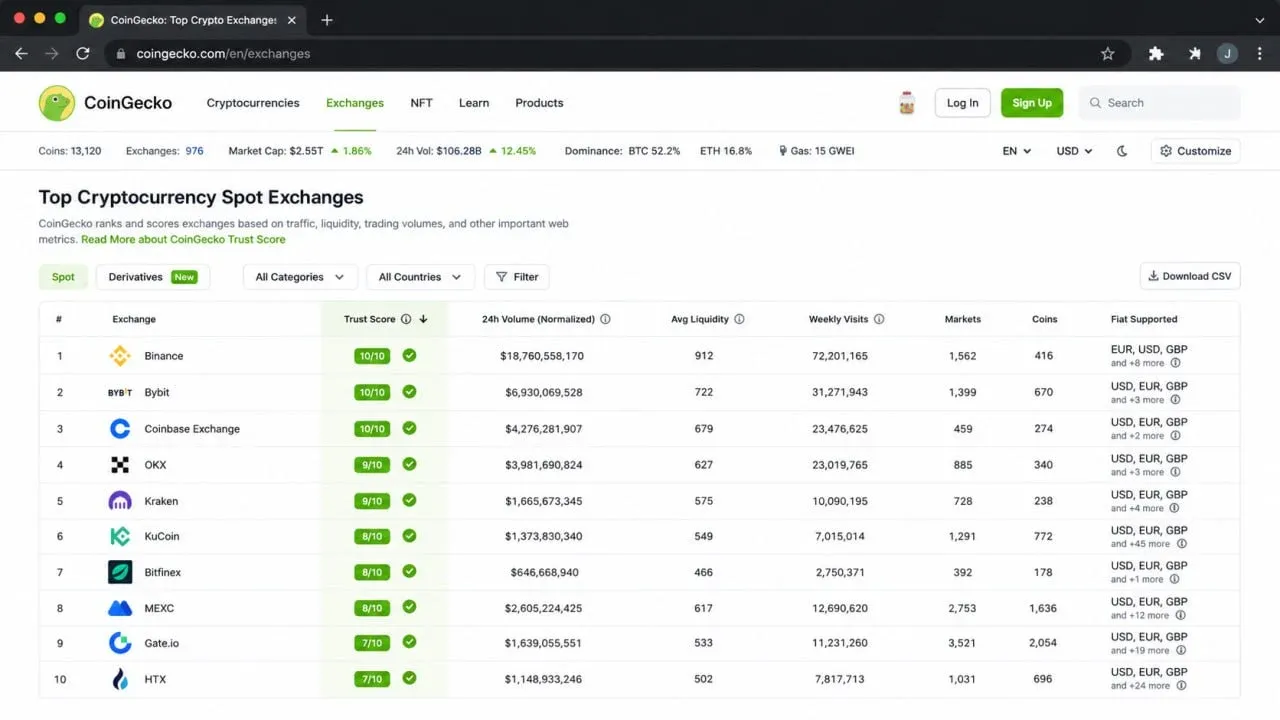1280x720 pixels.
Task: Click the OKX logo icon
Action: 120,465
